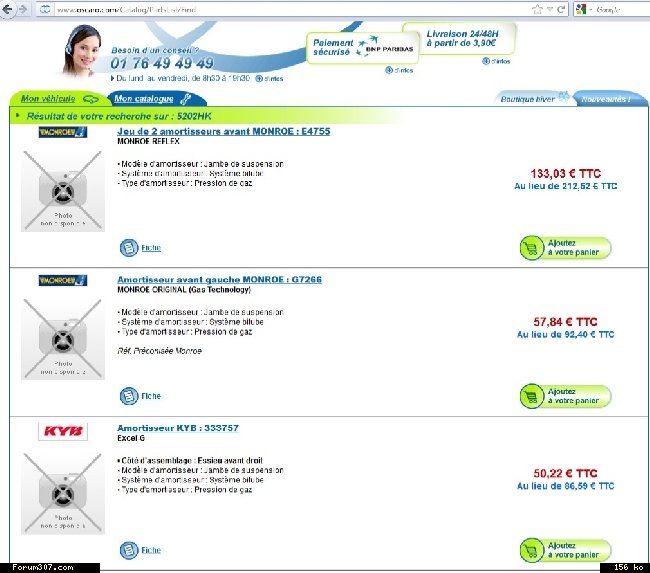
Task: Go forward with the browser forward arrow
Action: (x=23, y=9)
